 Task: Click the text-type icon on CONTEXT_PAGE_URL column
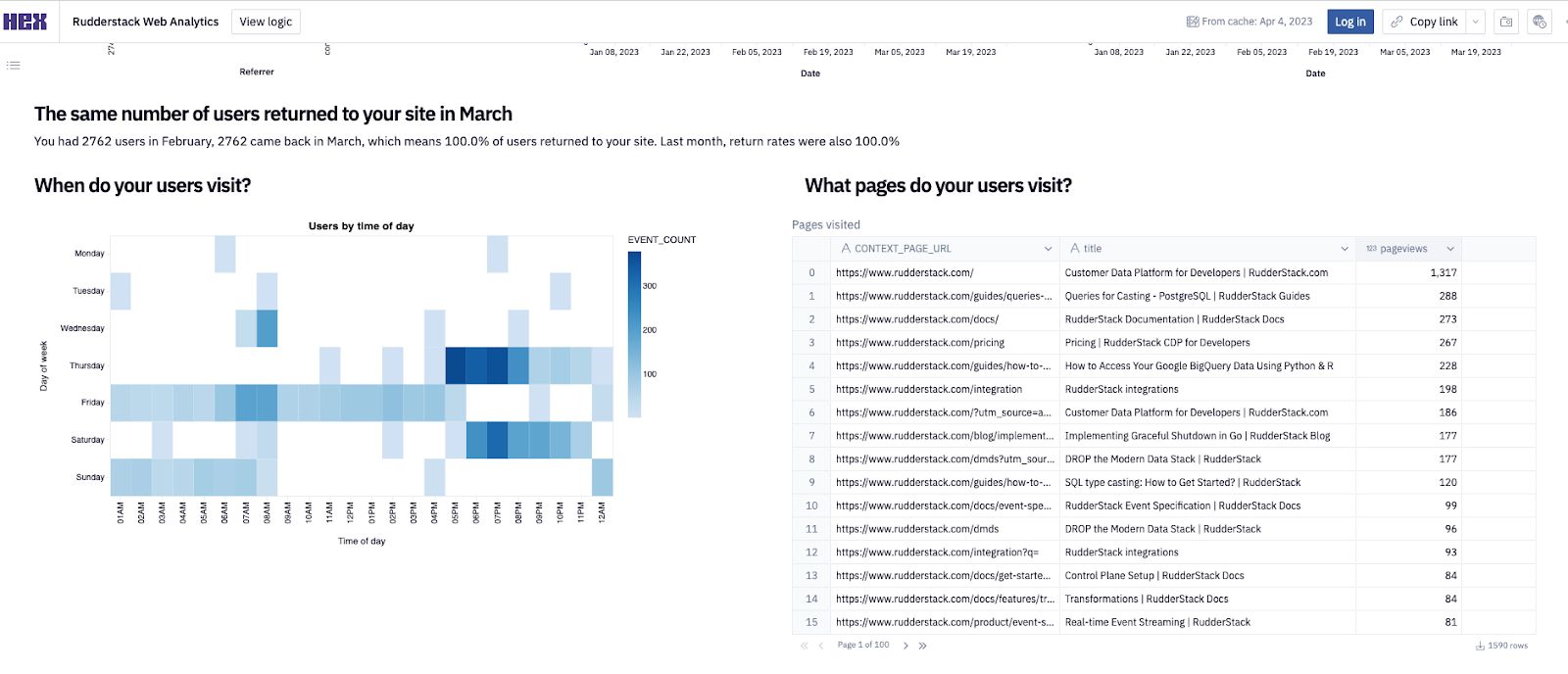tap(846, 249)
